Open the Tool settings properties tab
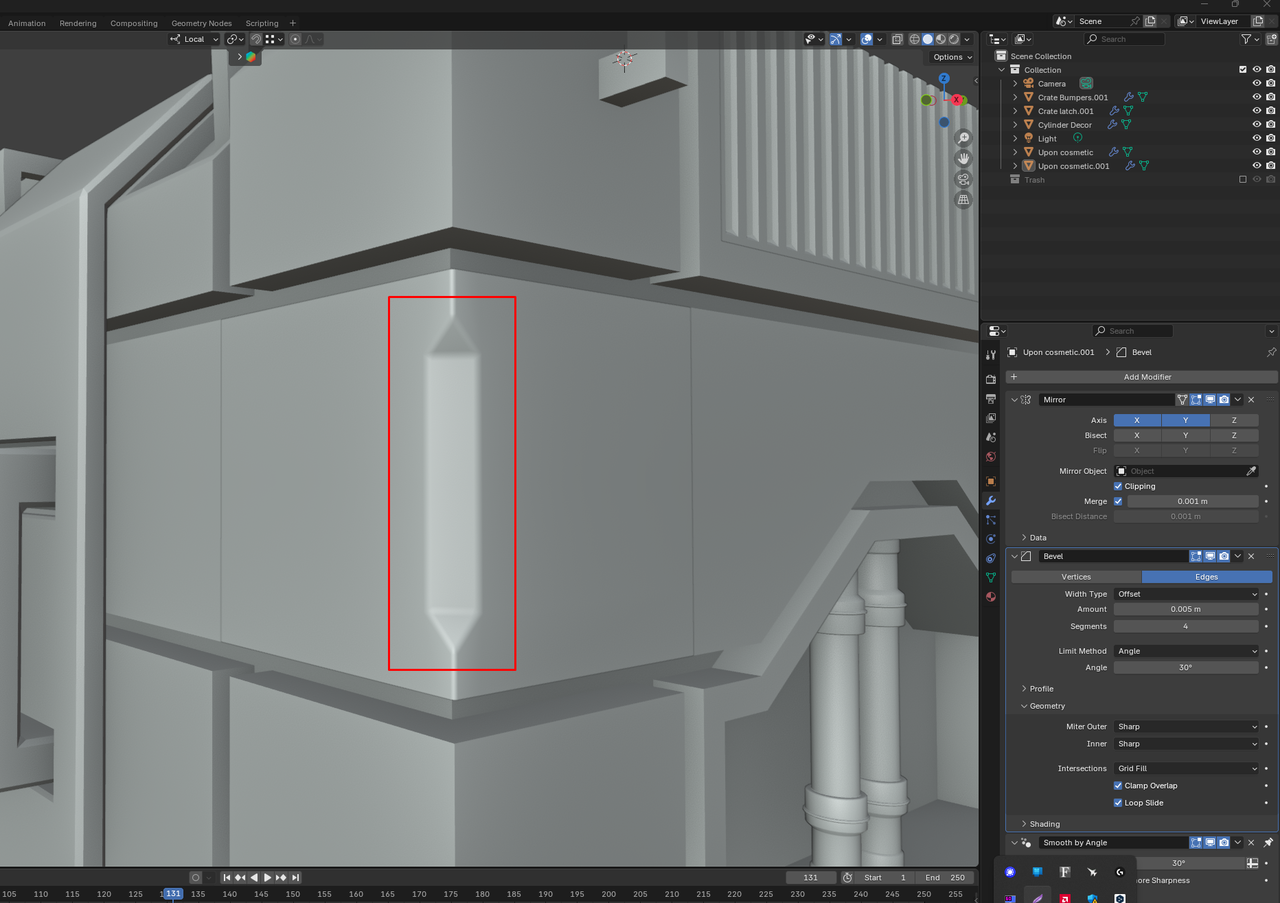1280x903 pixels. pos(991,355)
